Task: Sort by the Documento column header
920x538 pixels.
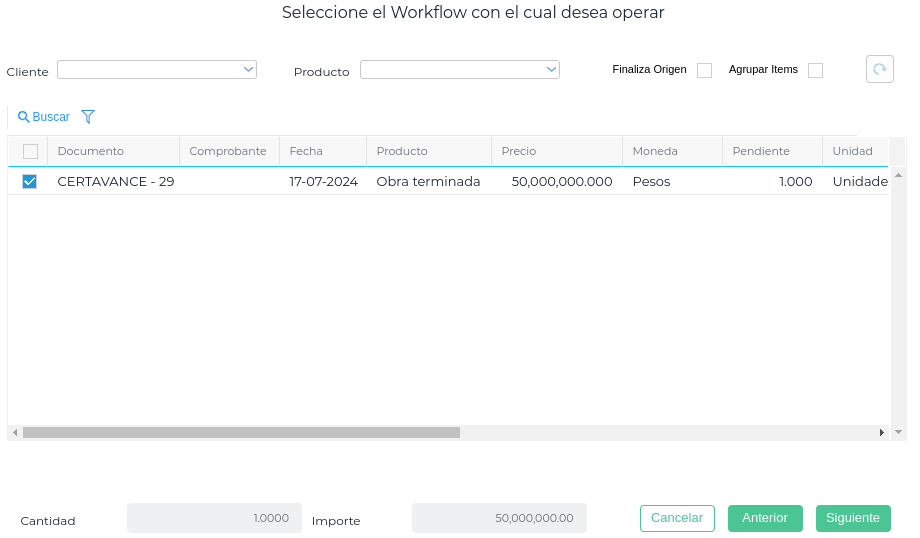Action: click(91, 151)
